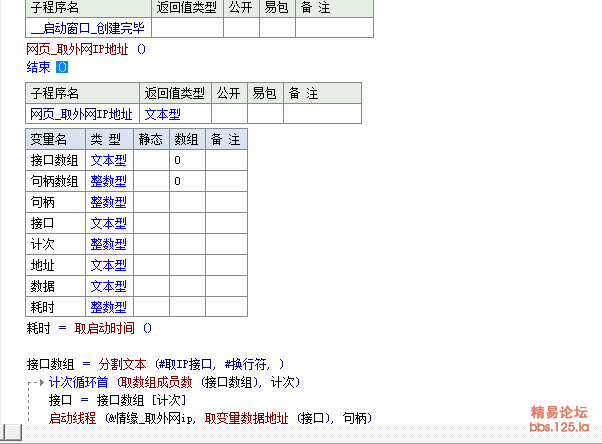Image resolution: width=602 pixels, height=444 pixels.
Task: Click the 计次循环首 keyword
Action: pos(78,382)
